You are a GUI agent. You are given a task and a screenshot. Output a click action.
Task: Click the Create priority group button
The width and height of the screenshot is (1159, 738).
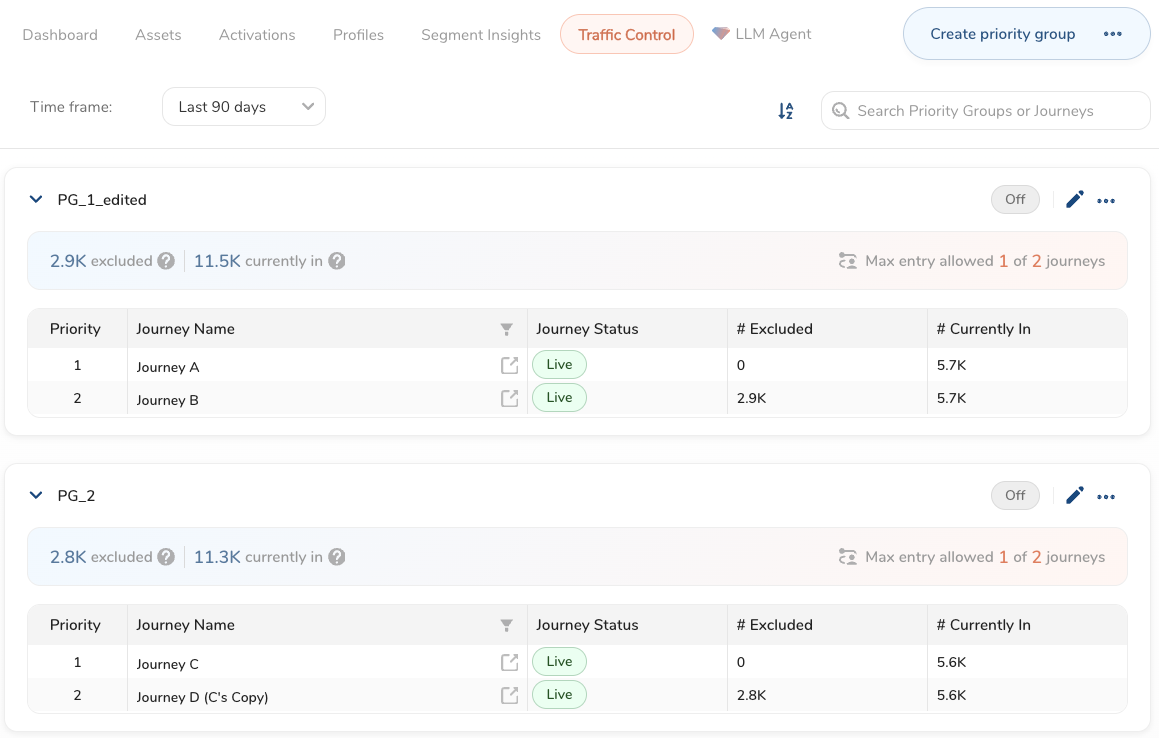(x=1002, y=34)
